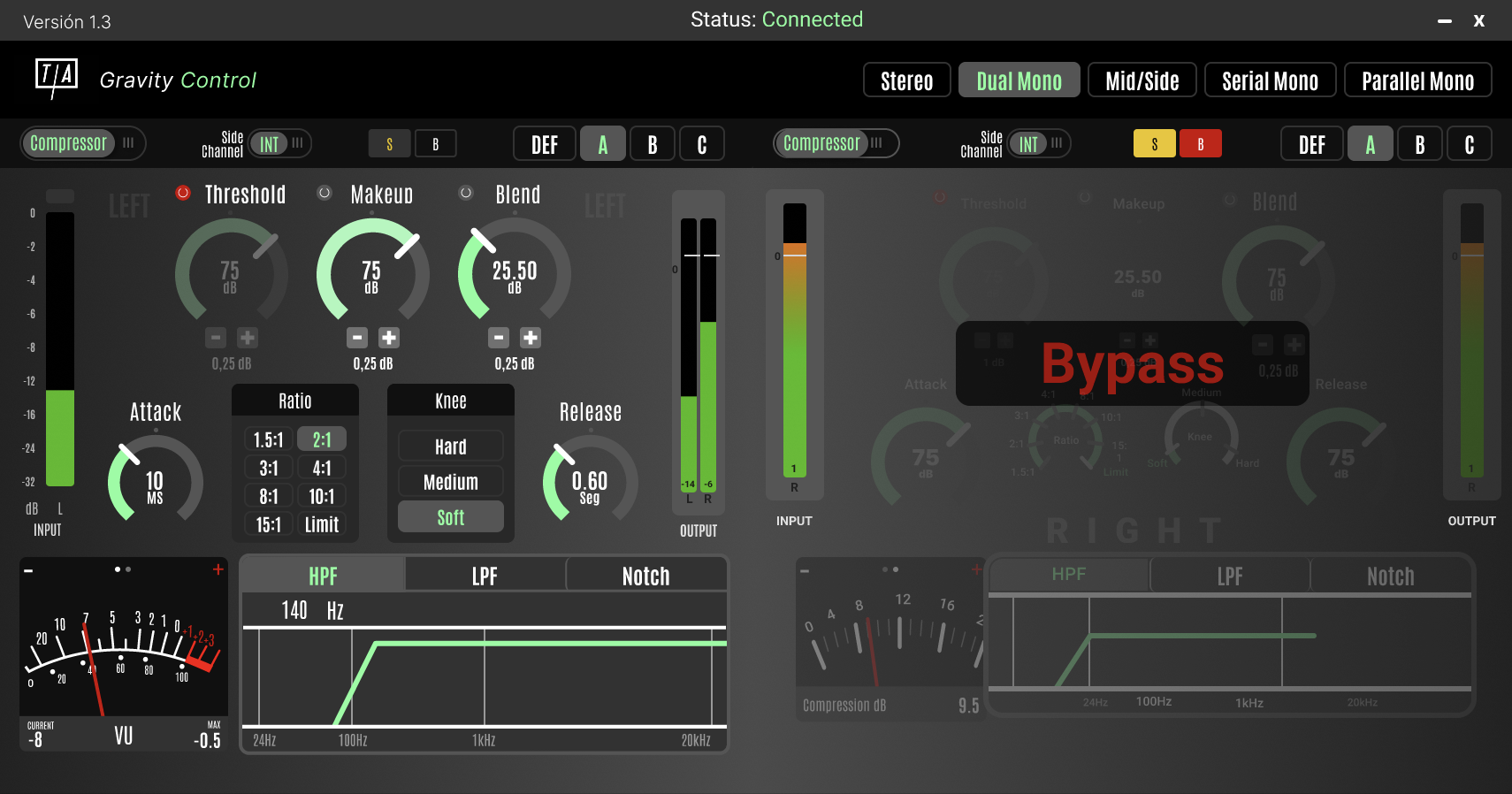This screenshot has width=1512, height=794.
Task: Switch to Mid/Side mode
Action: point(1142,80)
